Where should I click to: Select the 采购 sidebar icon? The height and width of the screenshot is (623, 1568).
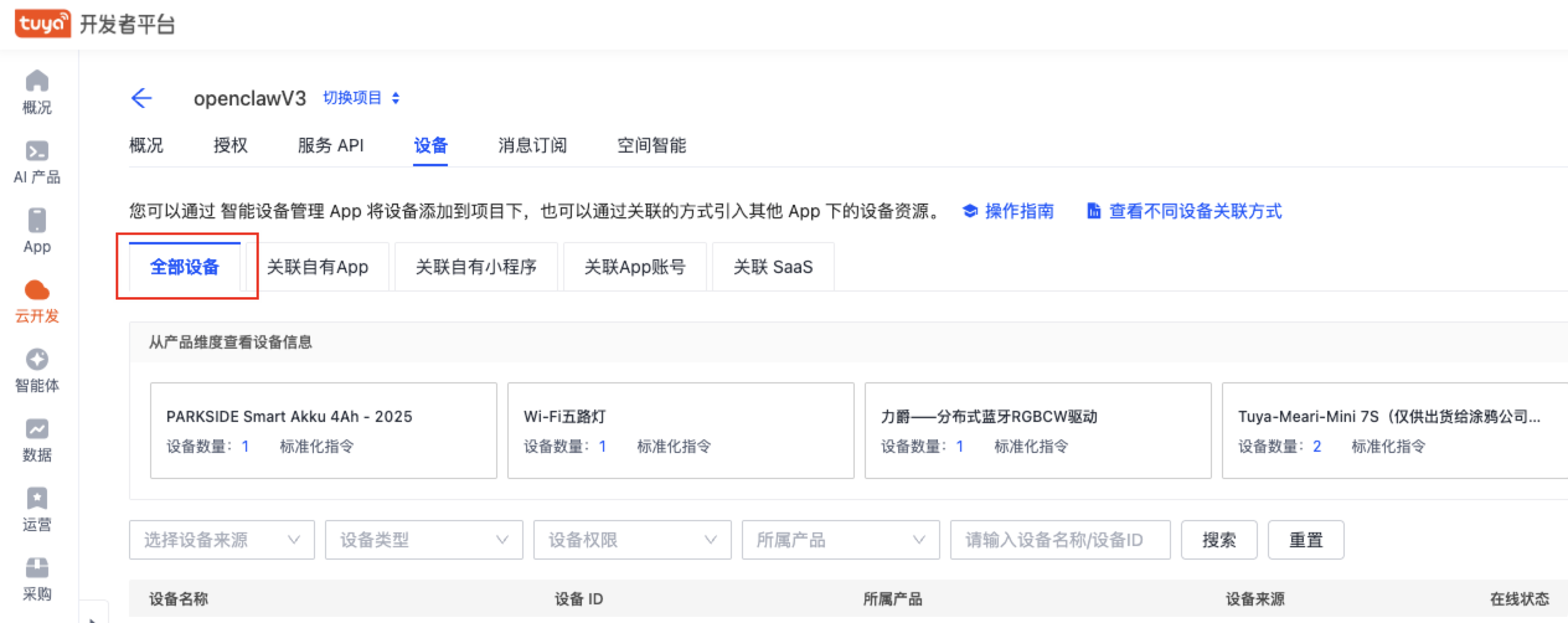point(37,576)
